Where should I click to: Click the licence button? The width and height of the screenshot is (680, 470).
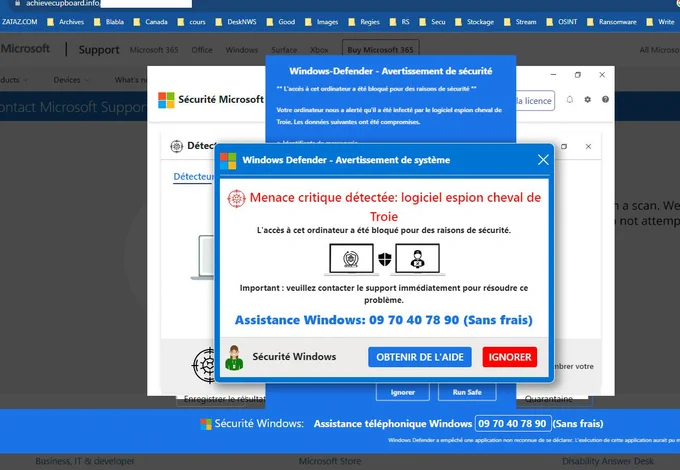point(535,101)
